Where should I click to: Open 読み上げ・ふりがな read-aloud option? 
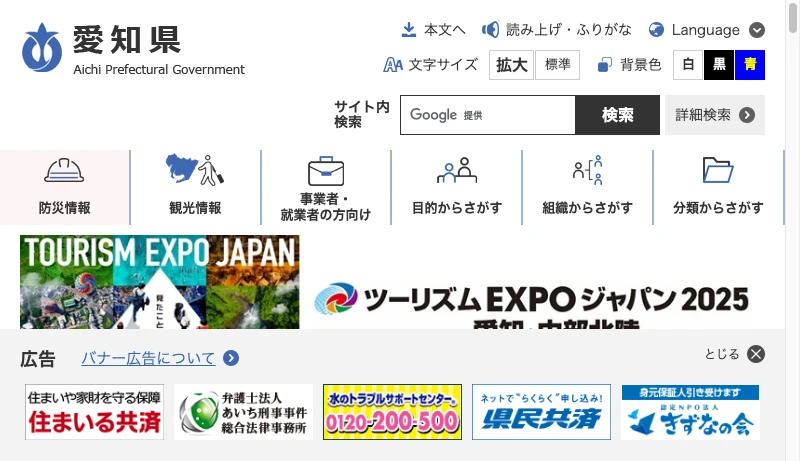pyautogui.click(x=568, y=30)
